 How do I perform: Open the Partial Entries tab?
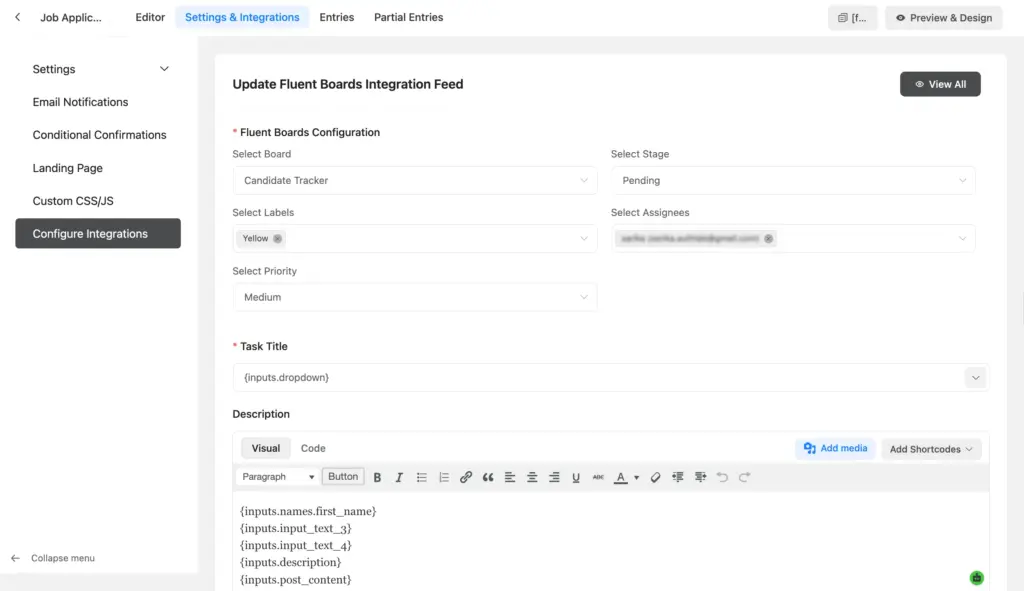tap(409, 18)
